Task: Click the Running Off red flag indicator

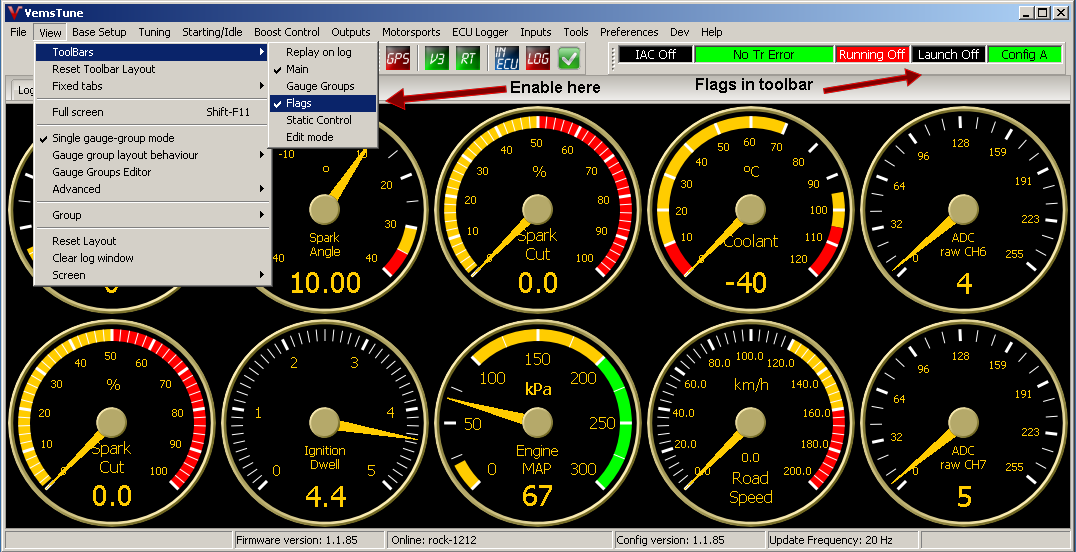Action: [872, 55]
